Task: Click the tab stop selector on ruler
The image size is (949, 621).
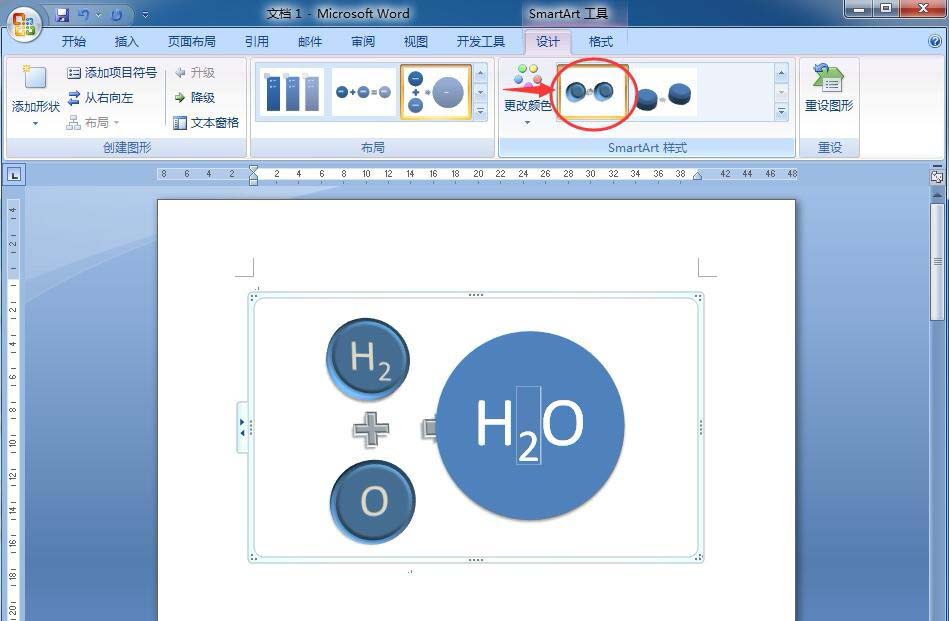Action: [x=14, y=175]
